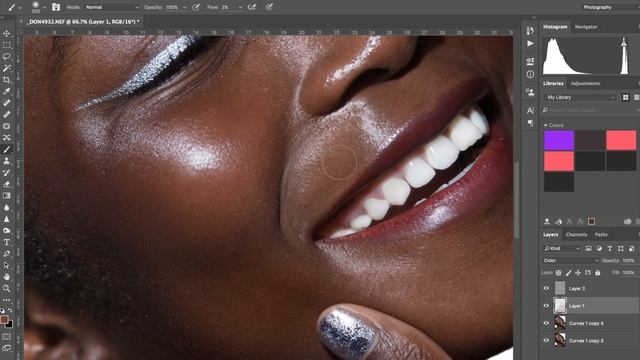Select the Clone Stamp tool
Viewport: 640px width, 360px height.
click(7, 161)
